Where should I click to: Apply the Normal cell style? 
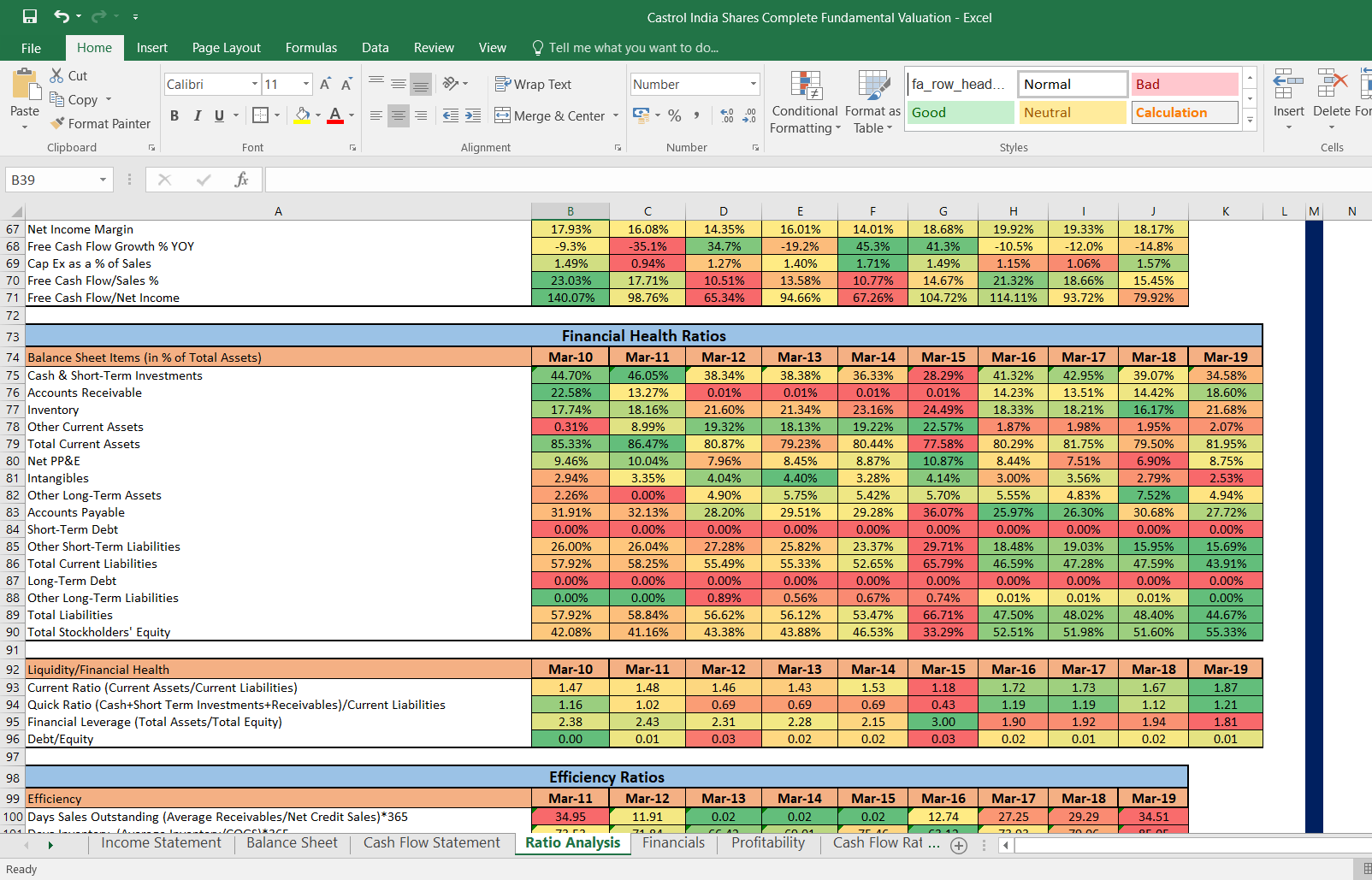pyautogui.click(x=1073, y=84)
